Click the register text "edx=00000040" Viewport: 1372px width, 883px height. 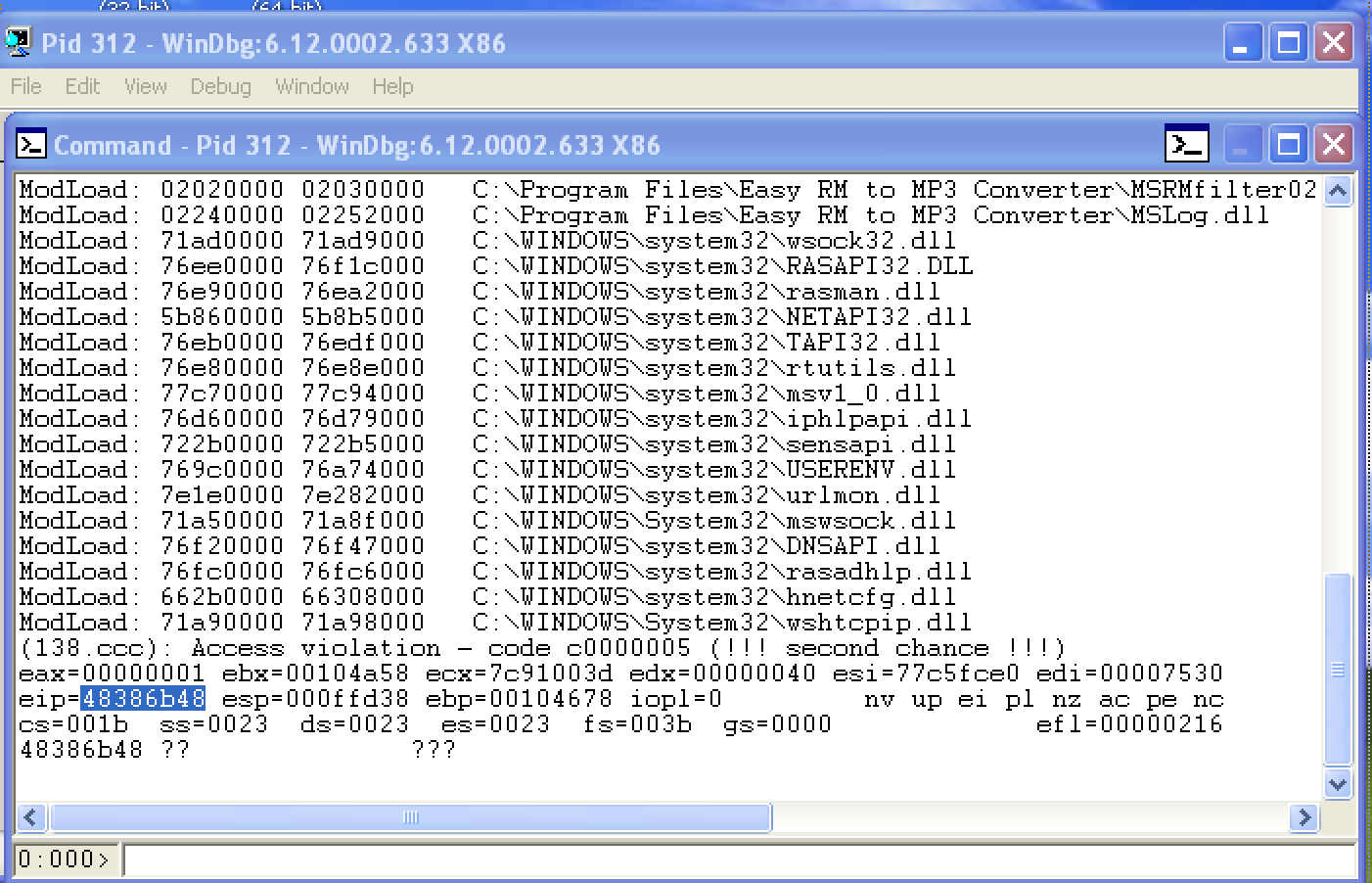pos(722,674)
